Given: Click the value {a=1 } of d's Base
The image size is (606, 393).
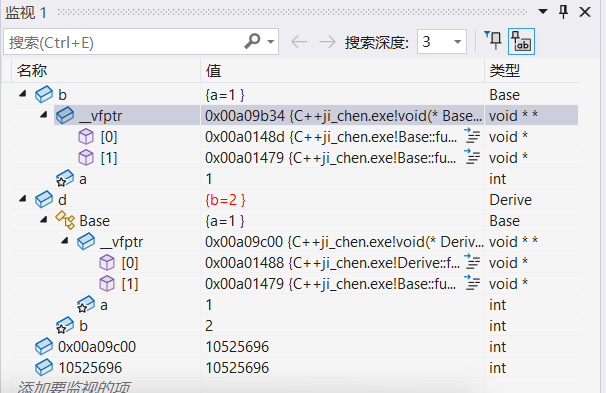Looking at the screenshot, I should pos(225,221).
